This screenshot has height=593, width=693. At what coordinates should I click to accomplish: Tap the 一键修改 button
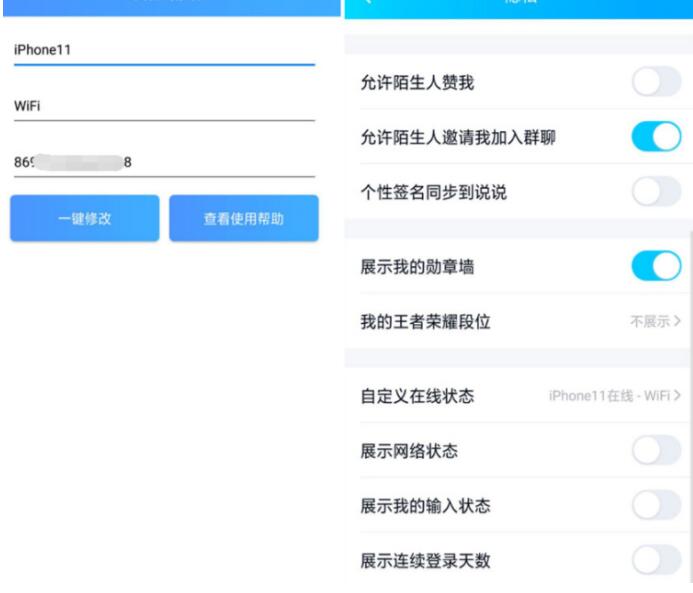[85, 218]
